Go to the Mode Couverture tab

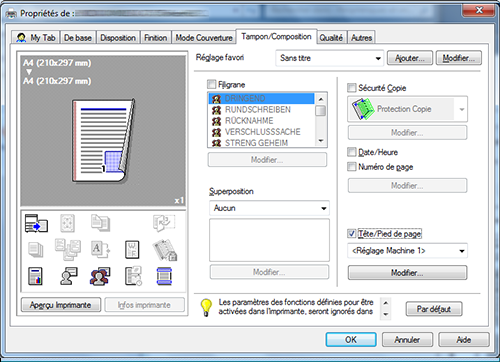(204, 38)
